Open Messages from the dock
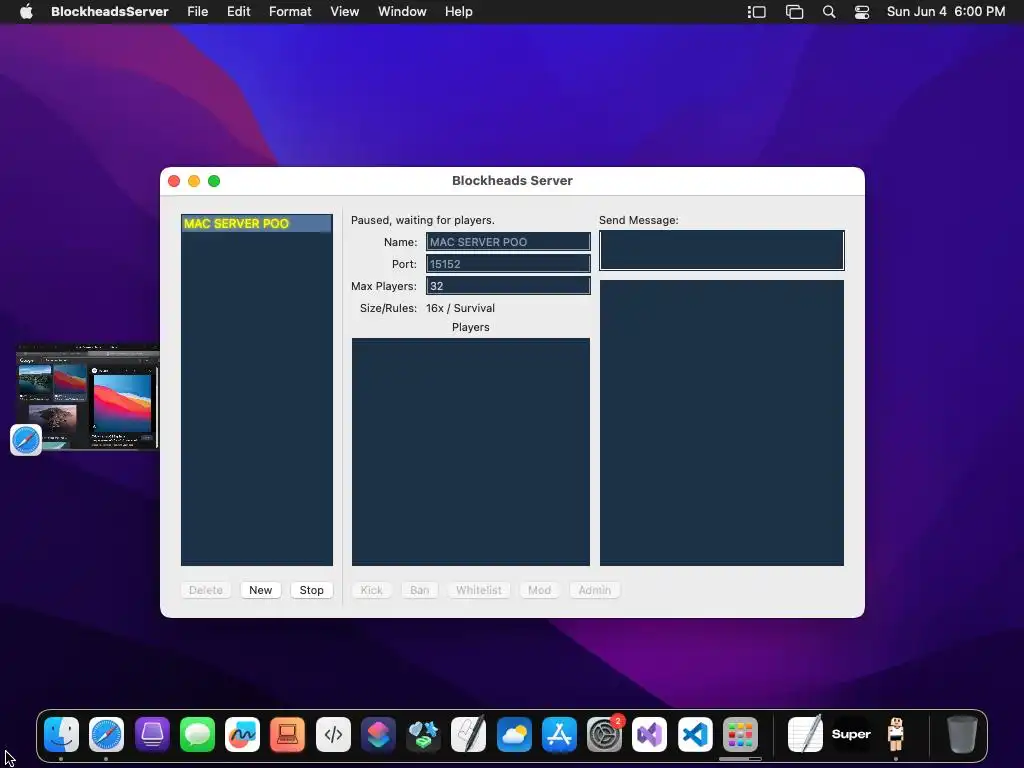The height and width of the screenshot is (768, 1024). pyautogui.click(x=197, y=734)
